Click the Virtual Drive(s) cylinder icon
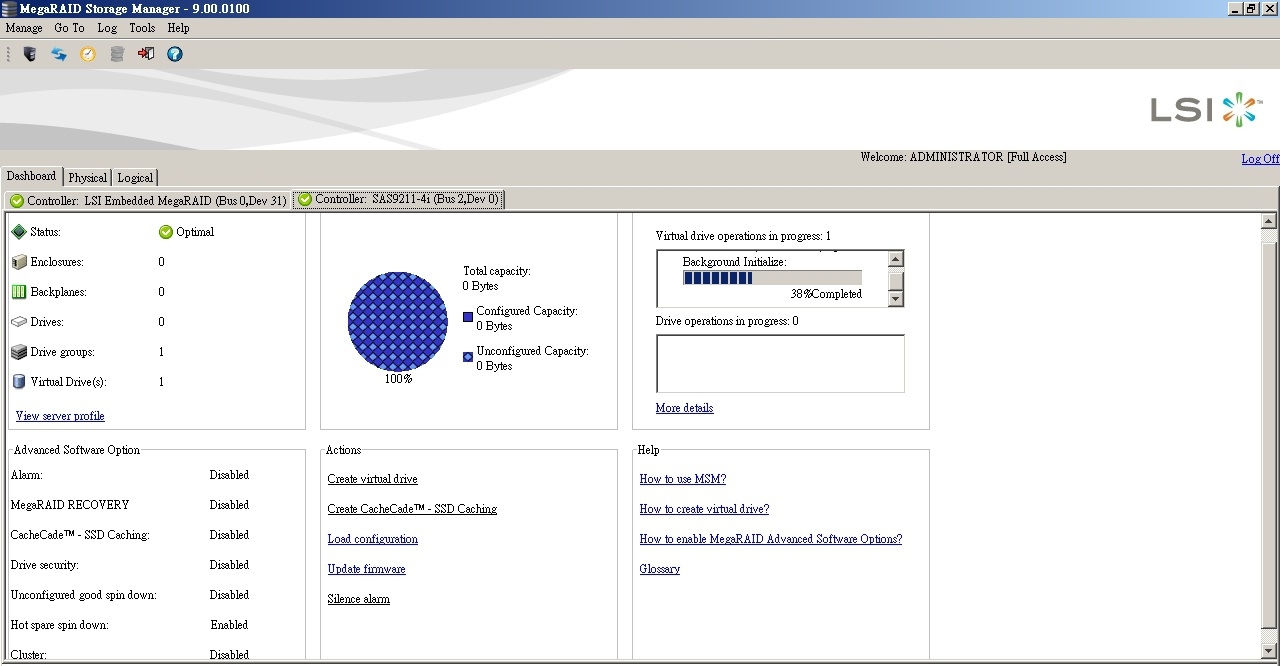The width and height of the screenshot is (1280, 666). click(x=19, y=382)
